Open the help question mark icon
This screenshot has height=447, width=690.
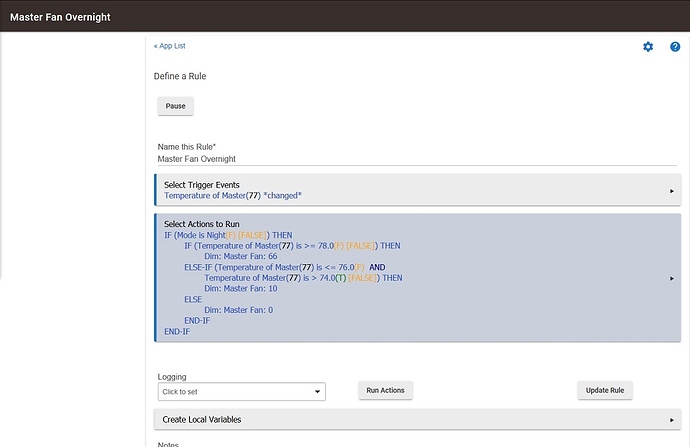click(675, 47)
